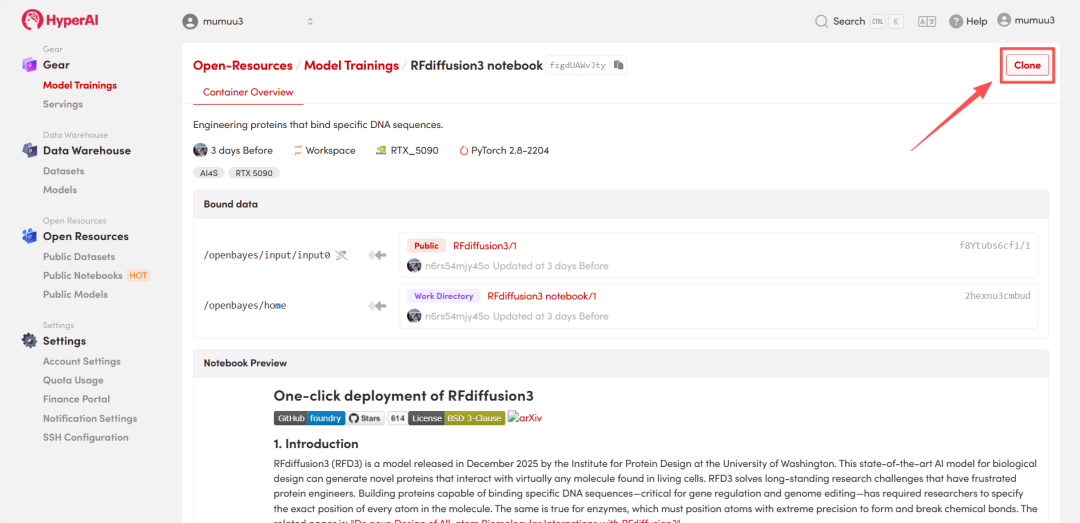The height and width of the screenshot is (523, 1080).
Task: Open the Search magnifier in the top bar
Action: 822,21
